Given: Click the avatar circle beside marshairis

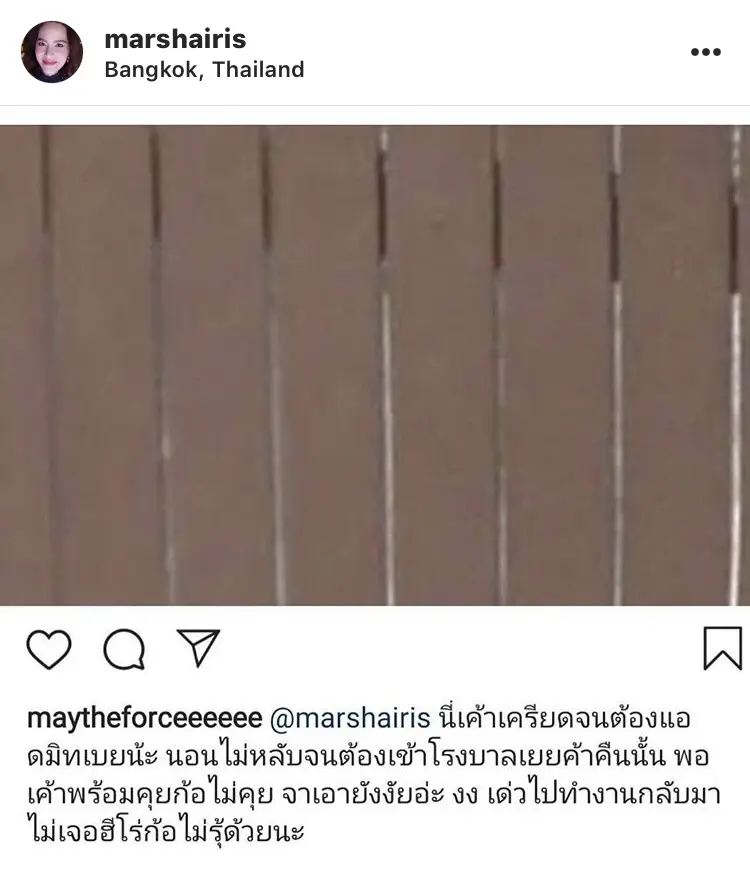Looking at the screenshot, I should tap(52, 52).
